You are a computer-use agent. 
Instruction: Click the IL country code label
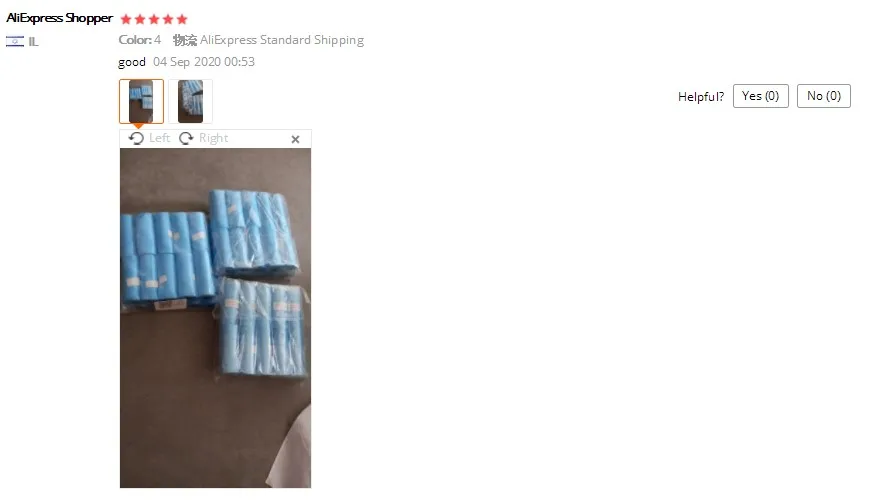(33, 42)
